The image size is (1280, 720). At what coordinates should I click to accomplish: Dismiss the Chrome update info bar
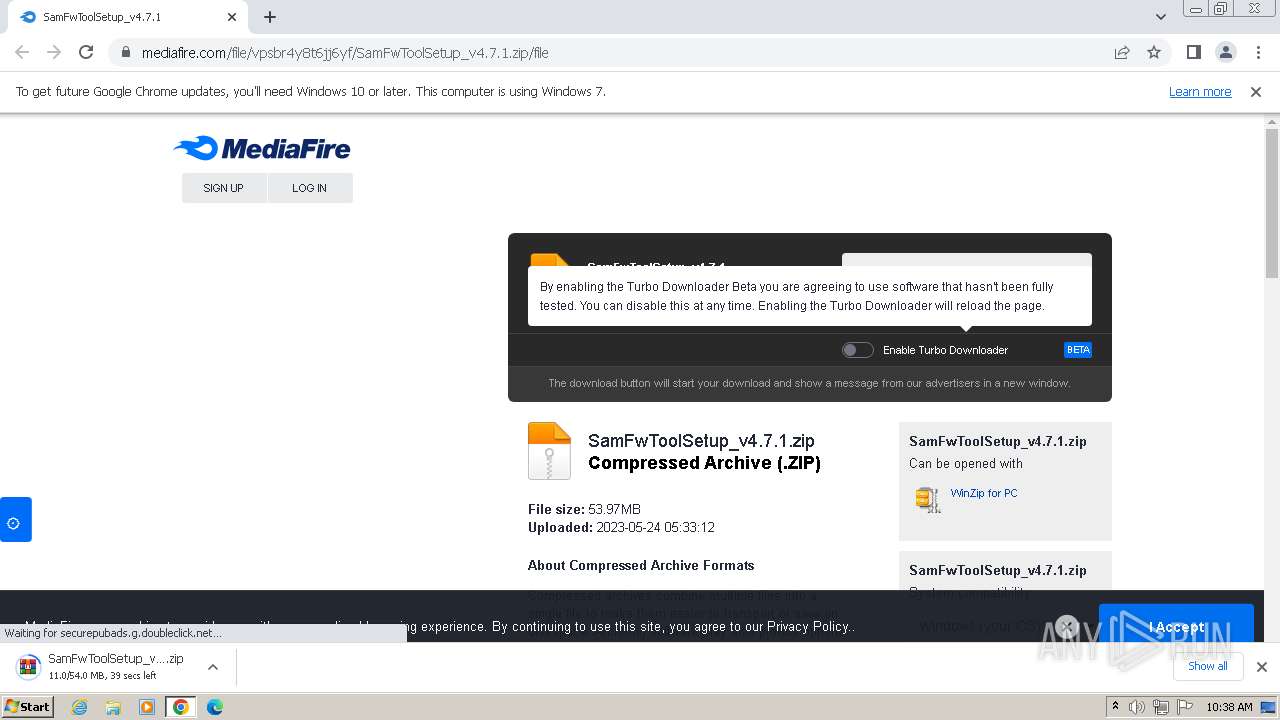pos(1256,91)
